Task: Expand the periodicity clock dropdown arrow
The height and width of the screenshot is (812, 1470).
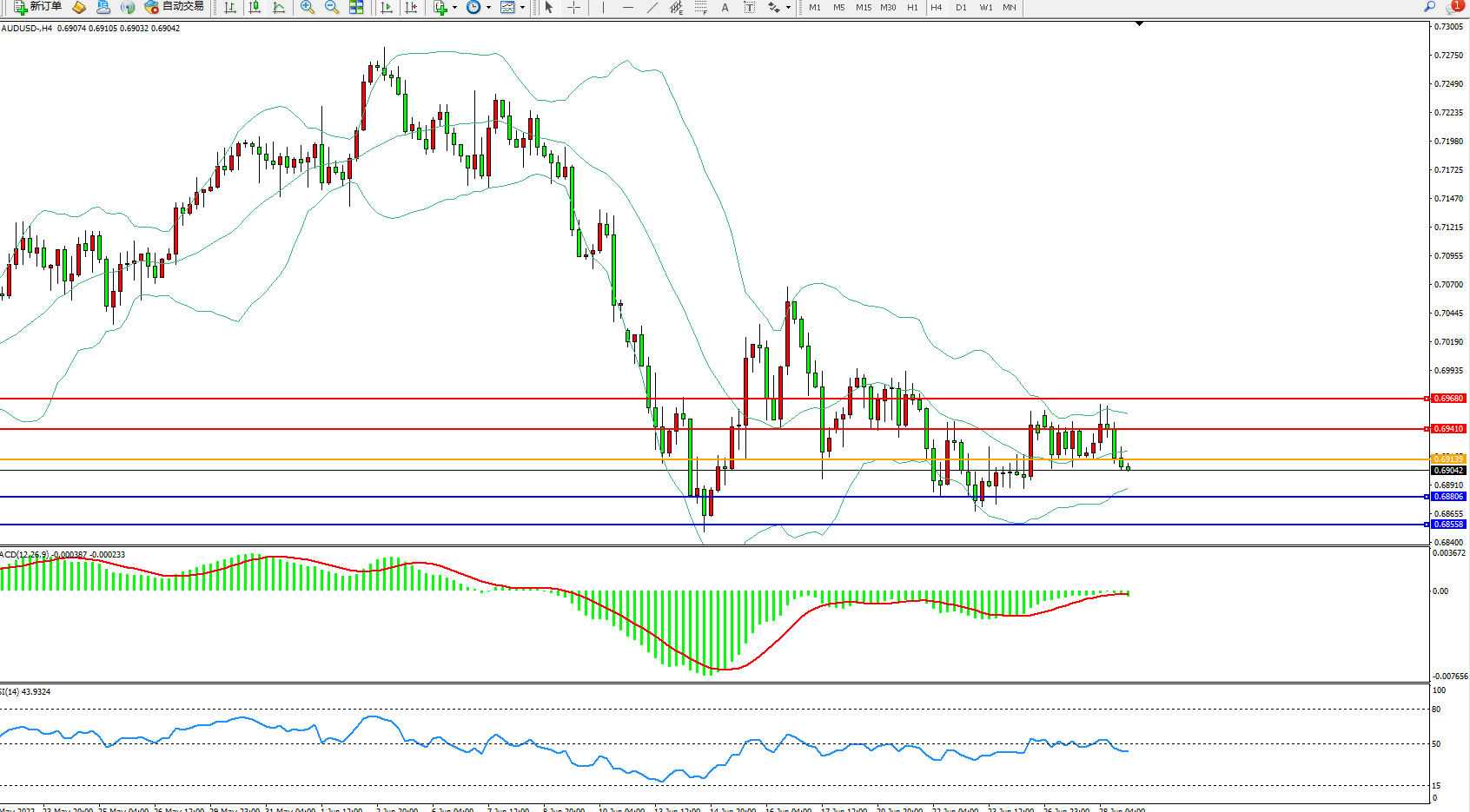Action: (488, 8)
